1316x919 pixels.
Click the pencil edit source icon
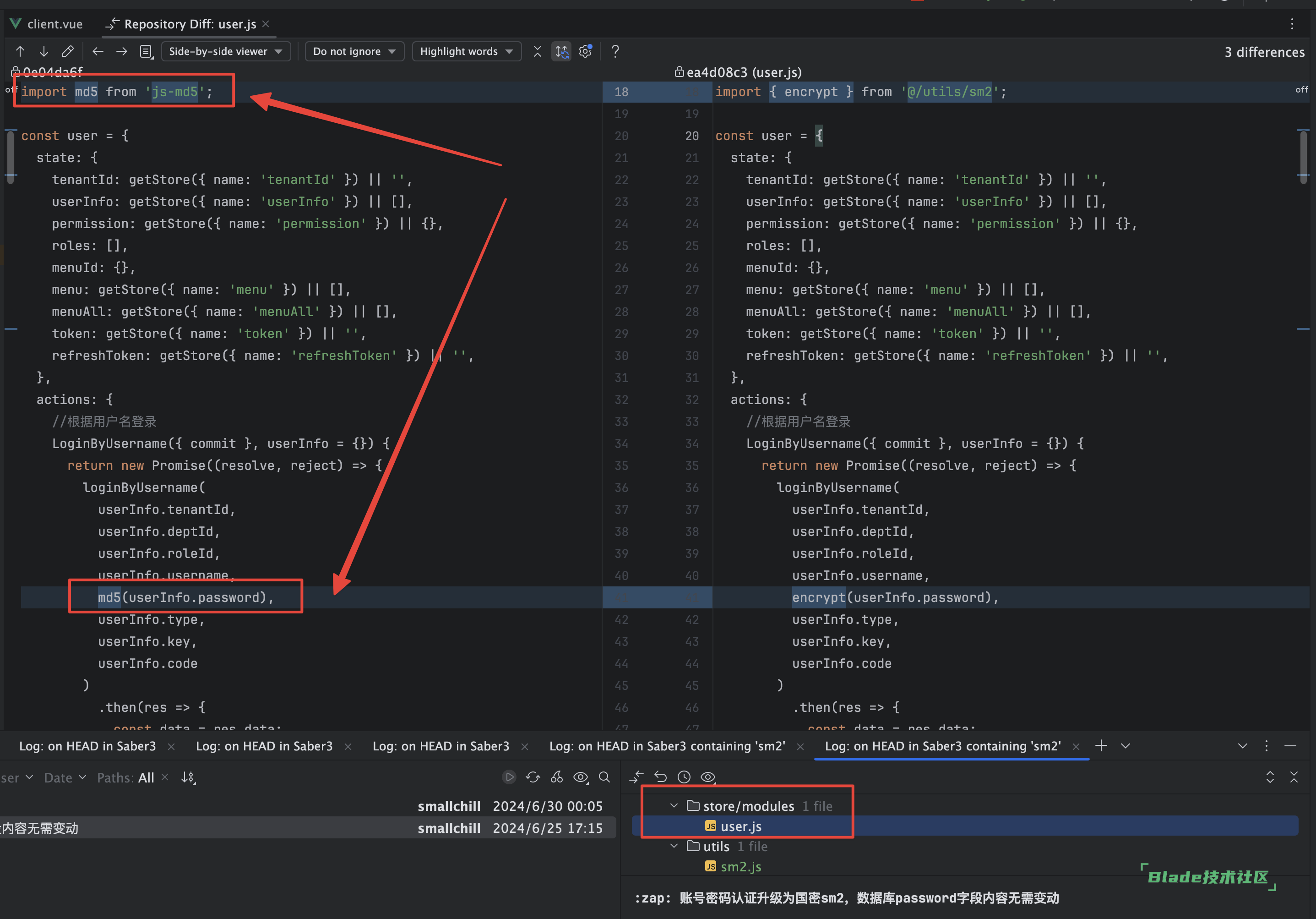point(68,52)
